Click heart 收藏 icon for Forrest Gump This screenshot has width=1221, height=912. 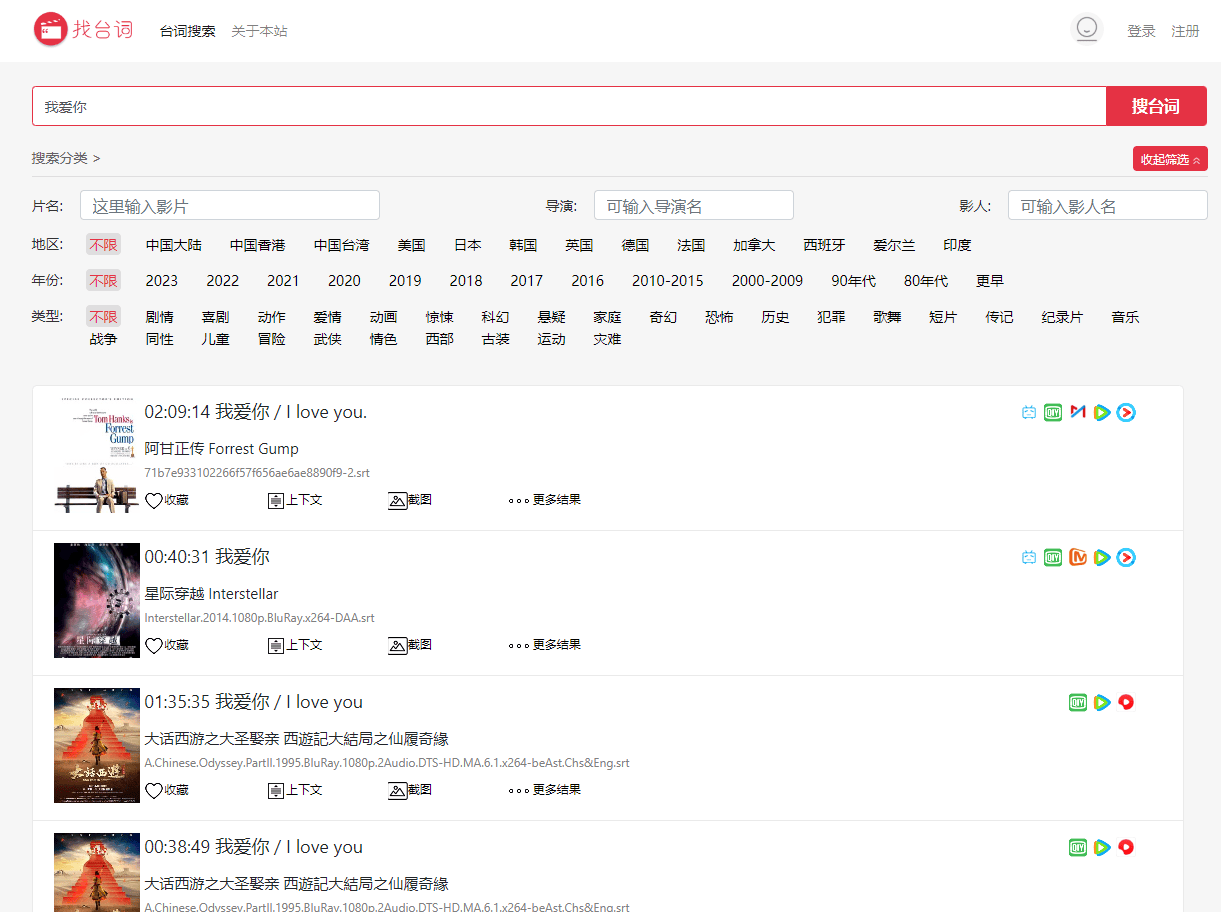[x=154, y=501]
